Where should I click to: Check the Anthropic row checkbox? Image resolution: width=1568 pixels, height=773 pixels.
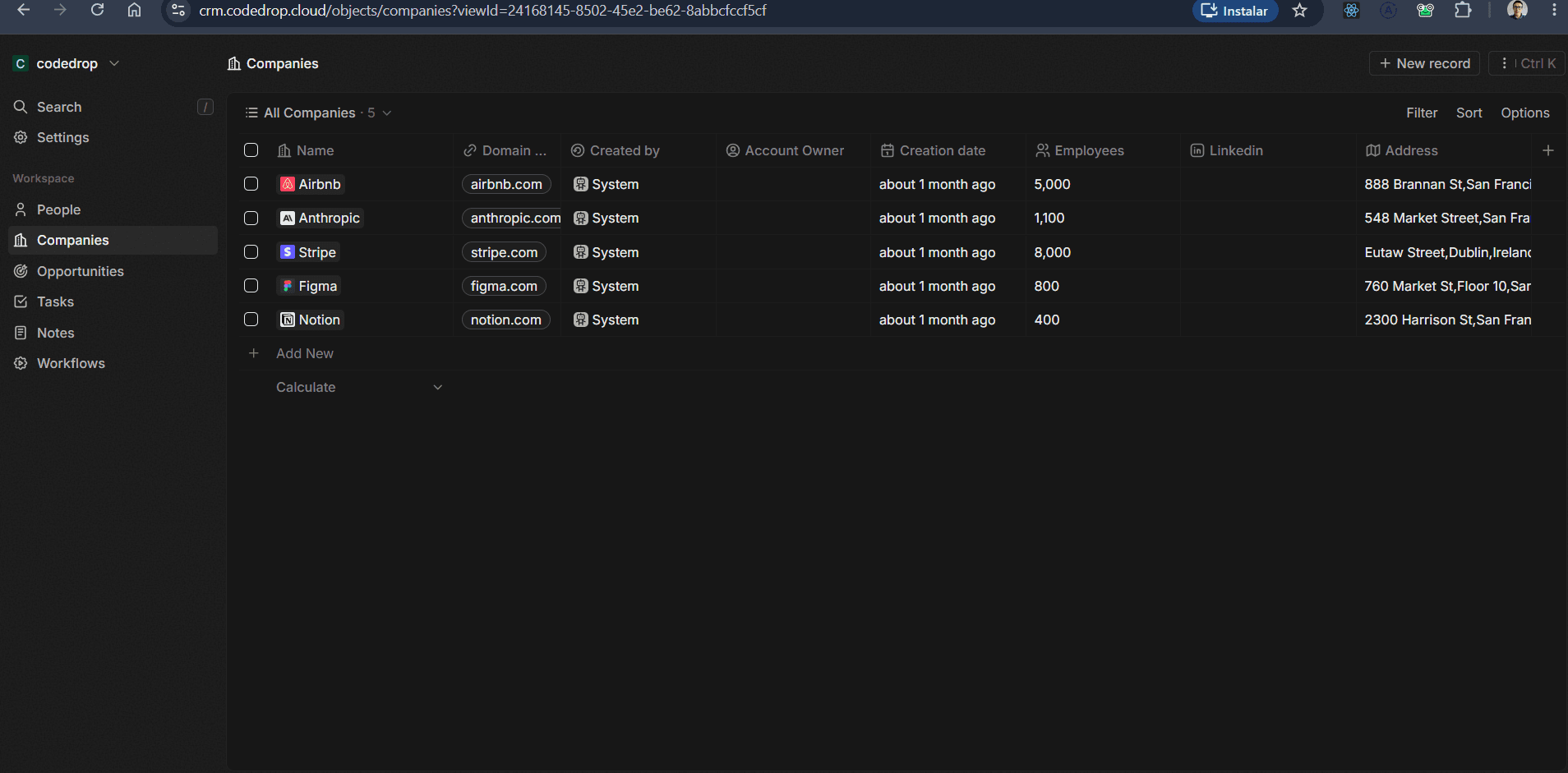coord(251,218)
